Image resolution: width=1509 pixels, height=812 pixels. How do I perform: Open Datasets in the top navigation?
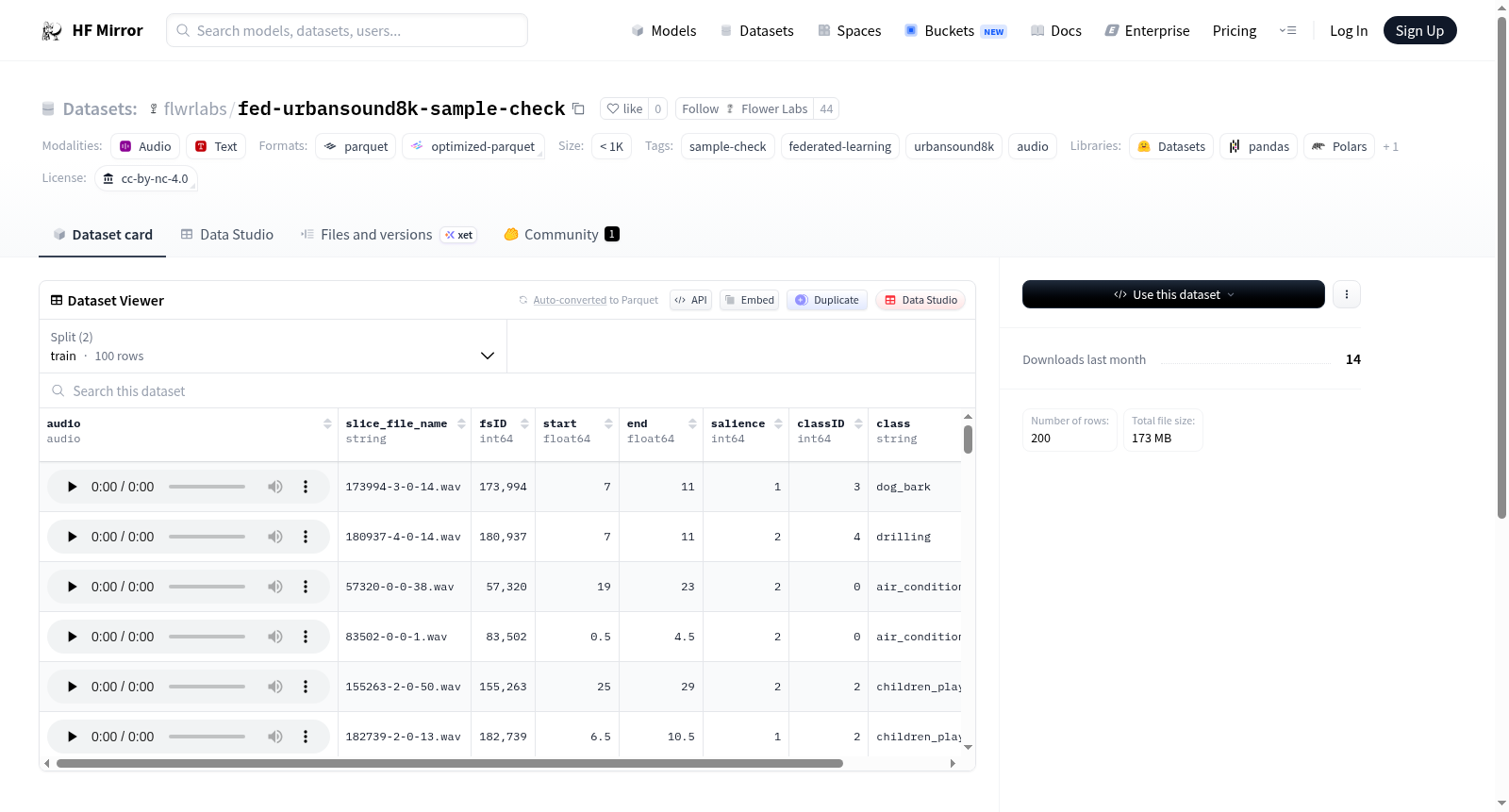756,31
